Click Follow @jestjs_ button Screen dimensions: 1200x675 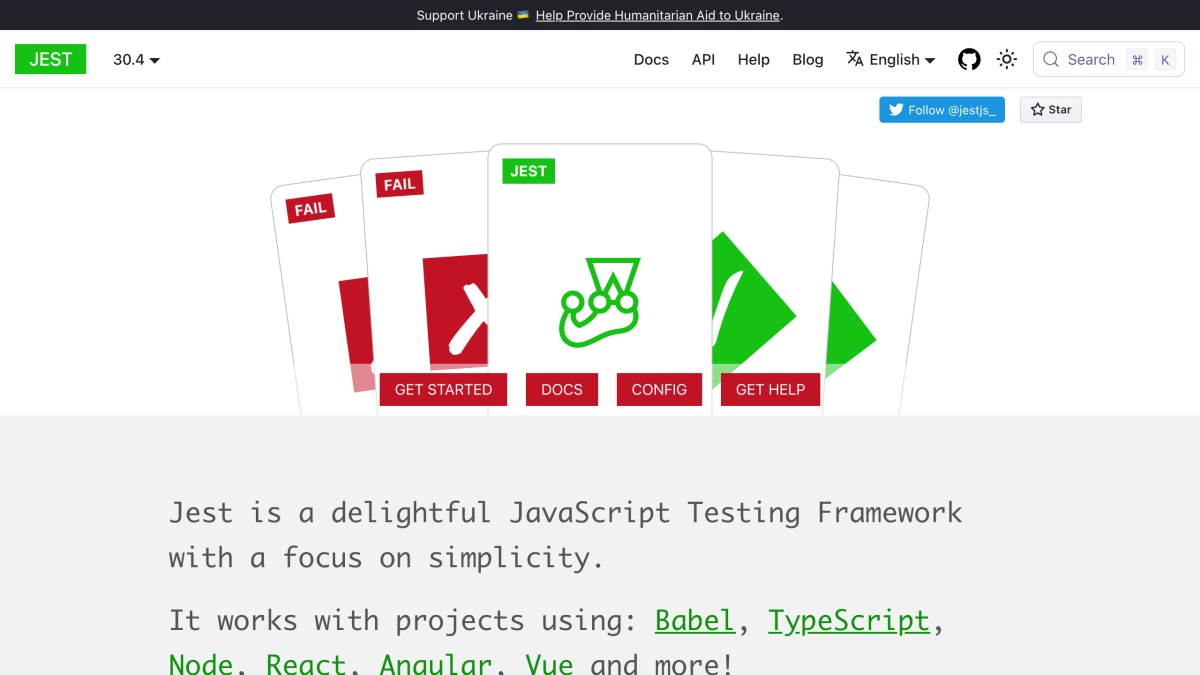[x=942, y=110]
